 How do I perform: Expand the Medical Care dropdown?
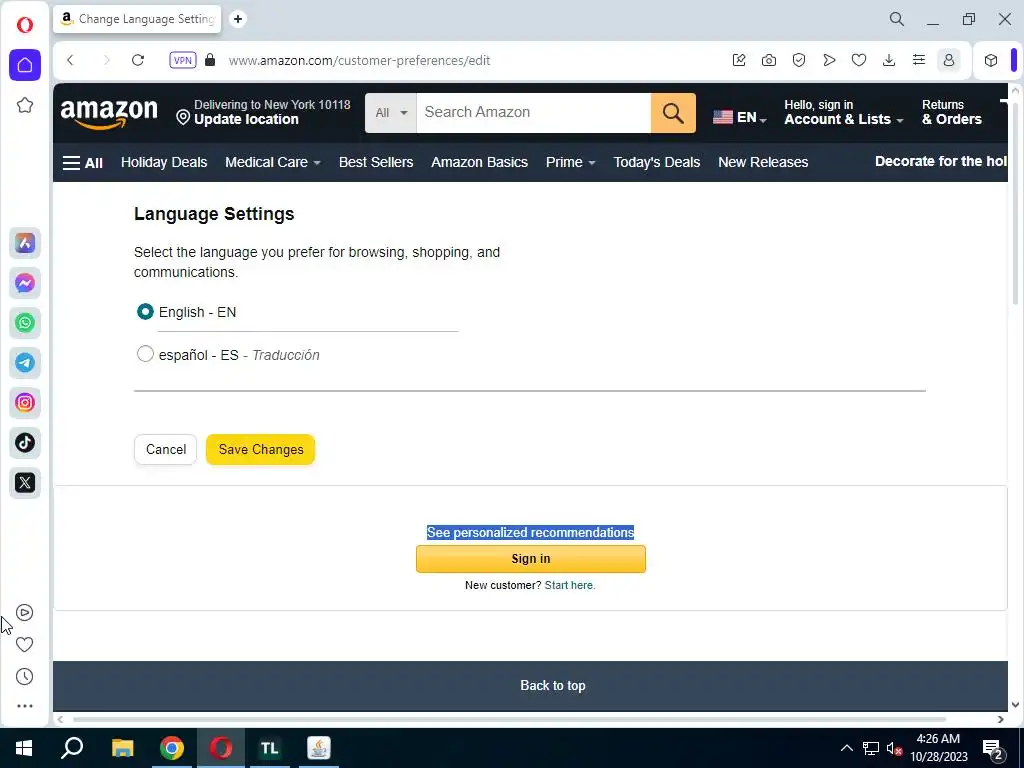point(272,162)
